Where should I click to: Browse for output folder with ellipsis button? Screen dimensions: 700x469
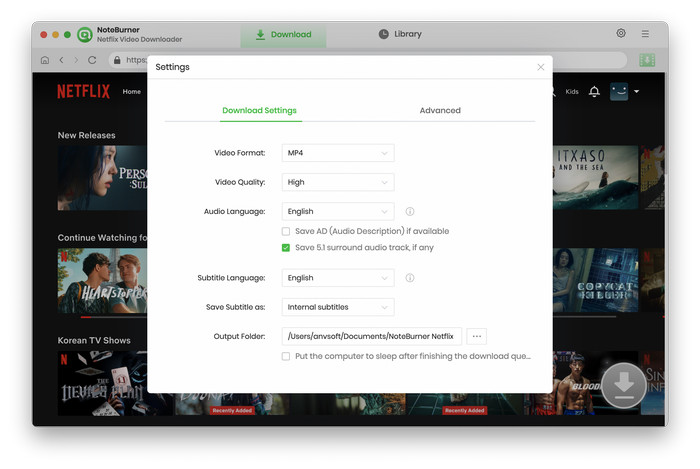point(476,336)
